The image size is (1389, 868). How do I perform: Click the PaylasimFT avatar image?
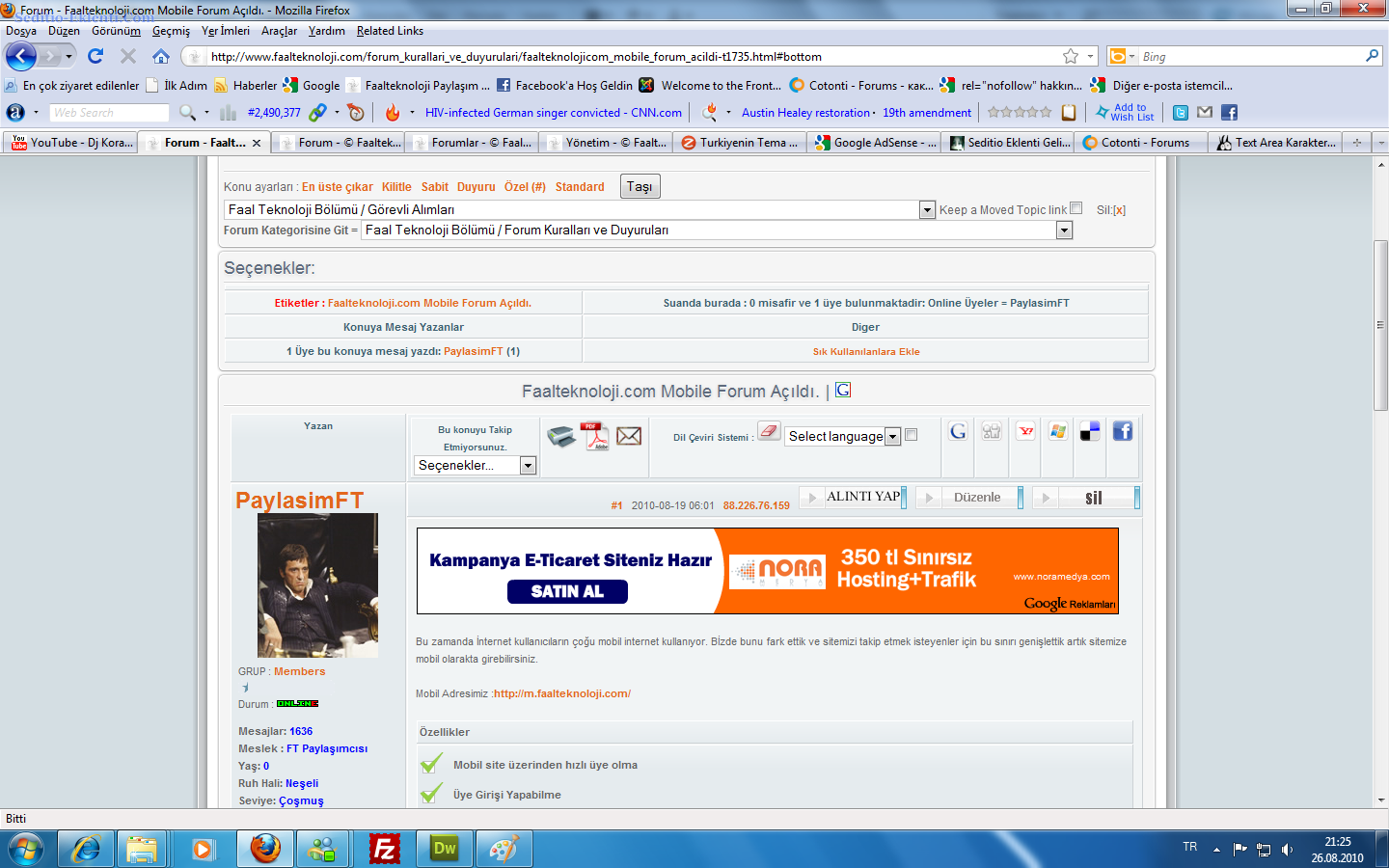[x=317, y=585]
